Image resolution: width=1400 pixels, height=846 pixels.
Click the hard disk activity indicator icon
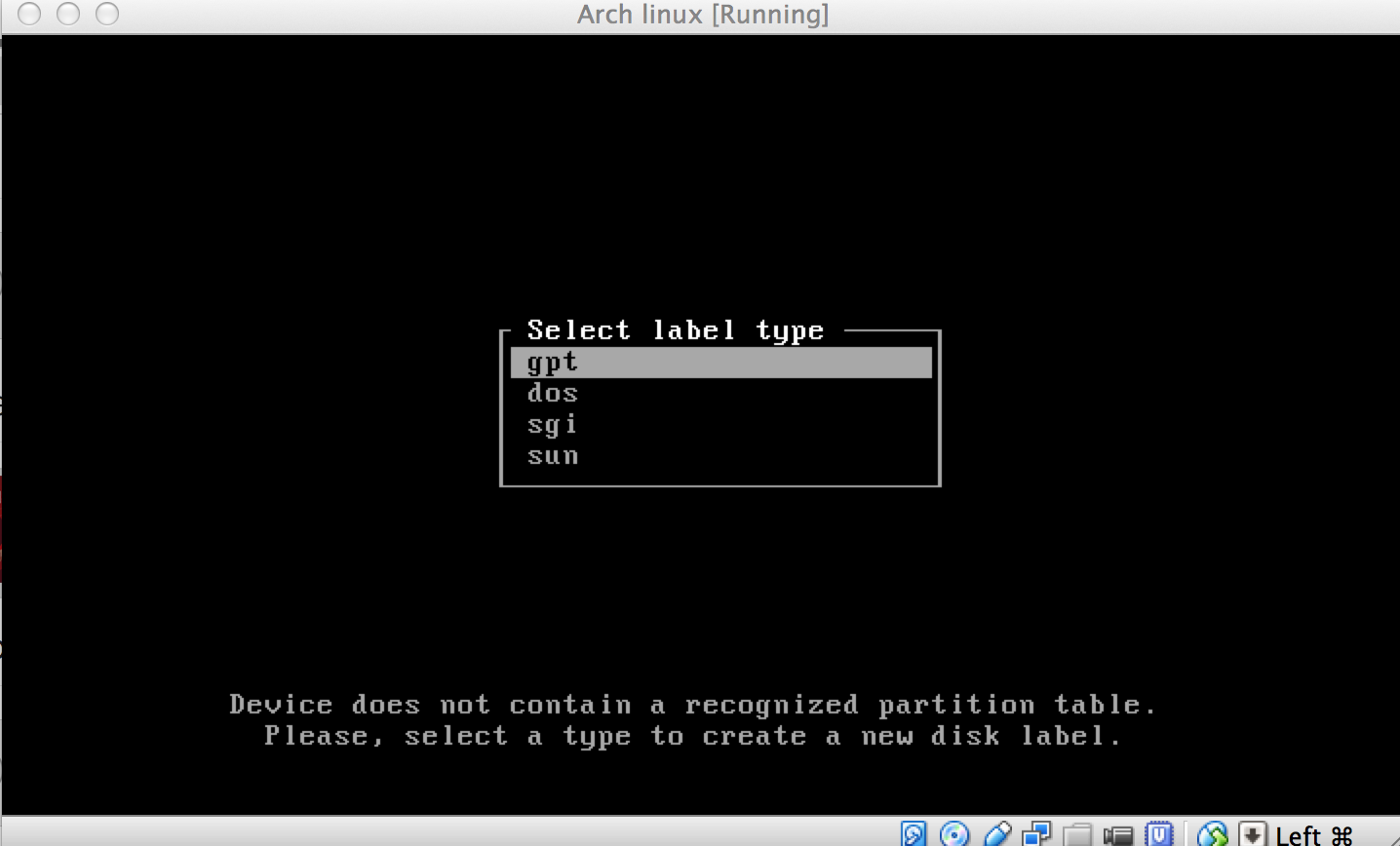[913, 834]
